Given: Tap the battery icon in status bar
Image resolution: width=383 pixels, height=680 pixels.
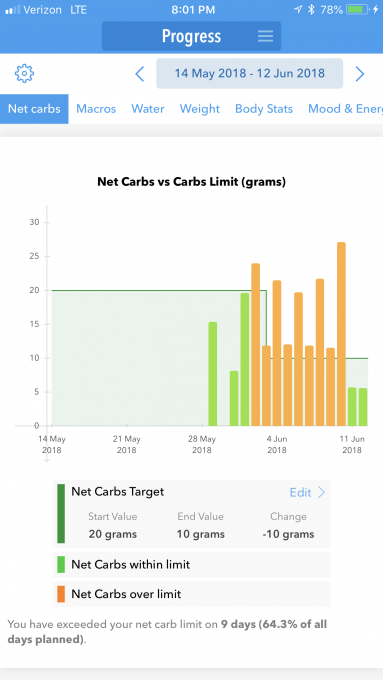Looking at the screenshot, I should click(359, 10).
